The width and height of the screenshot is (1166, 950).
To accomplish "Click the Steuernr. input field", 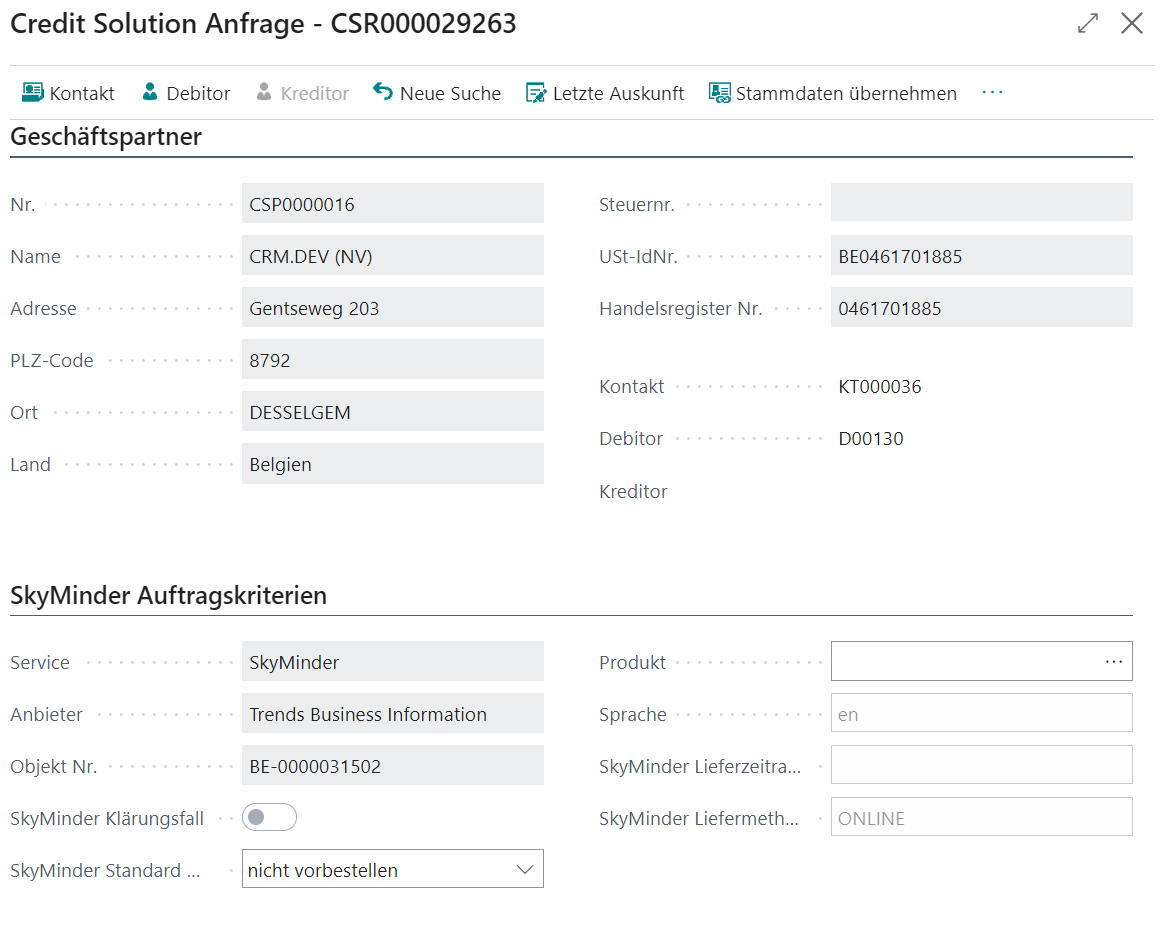I will click(x=980, y=202).
